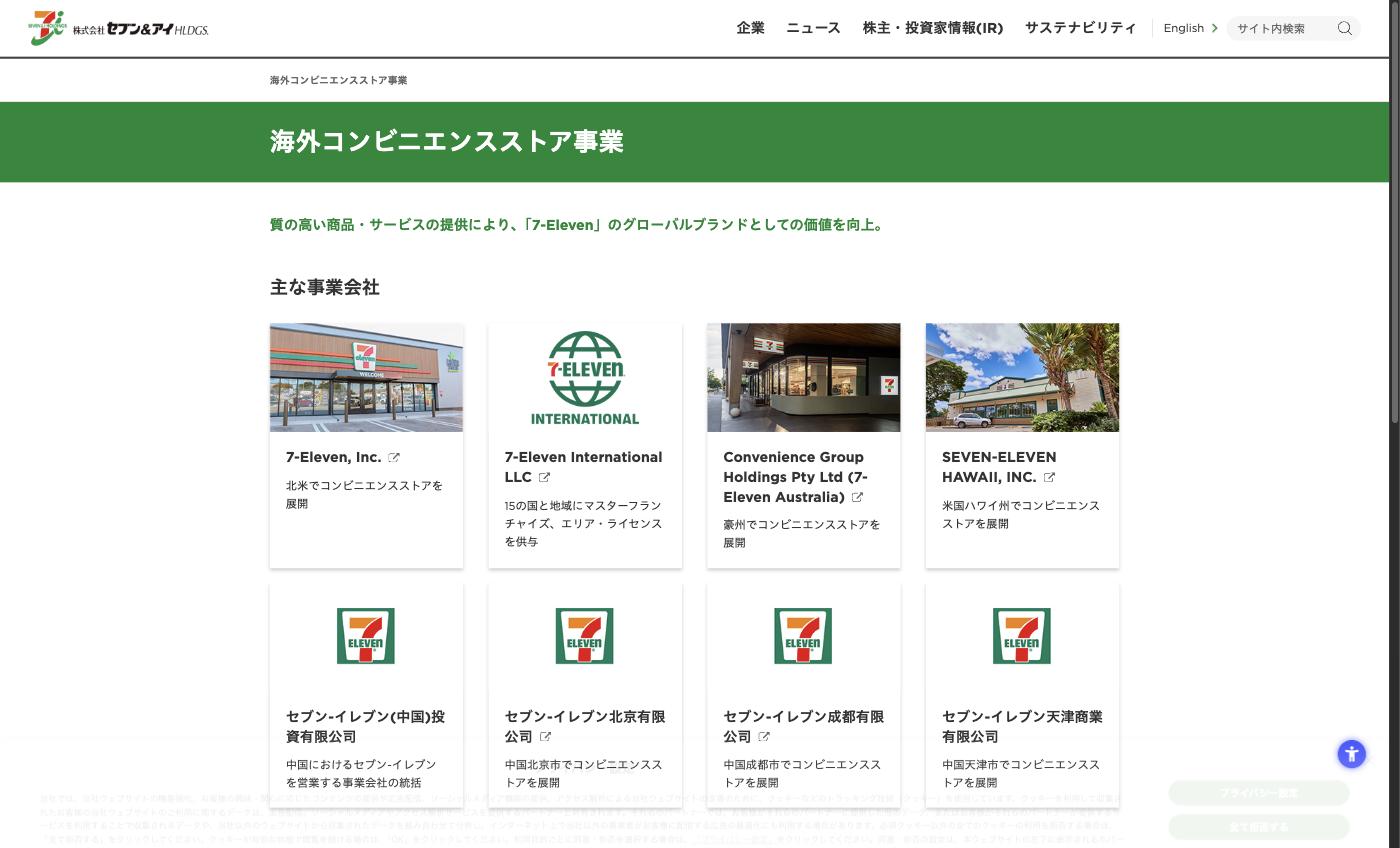Click external link icon beside セブン-イレブン成都有限公司

click(x=764, y=737)
